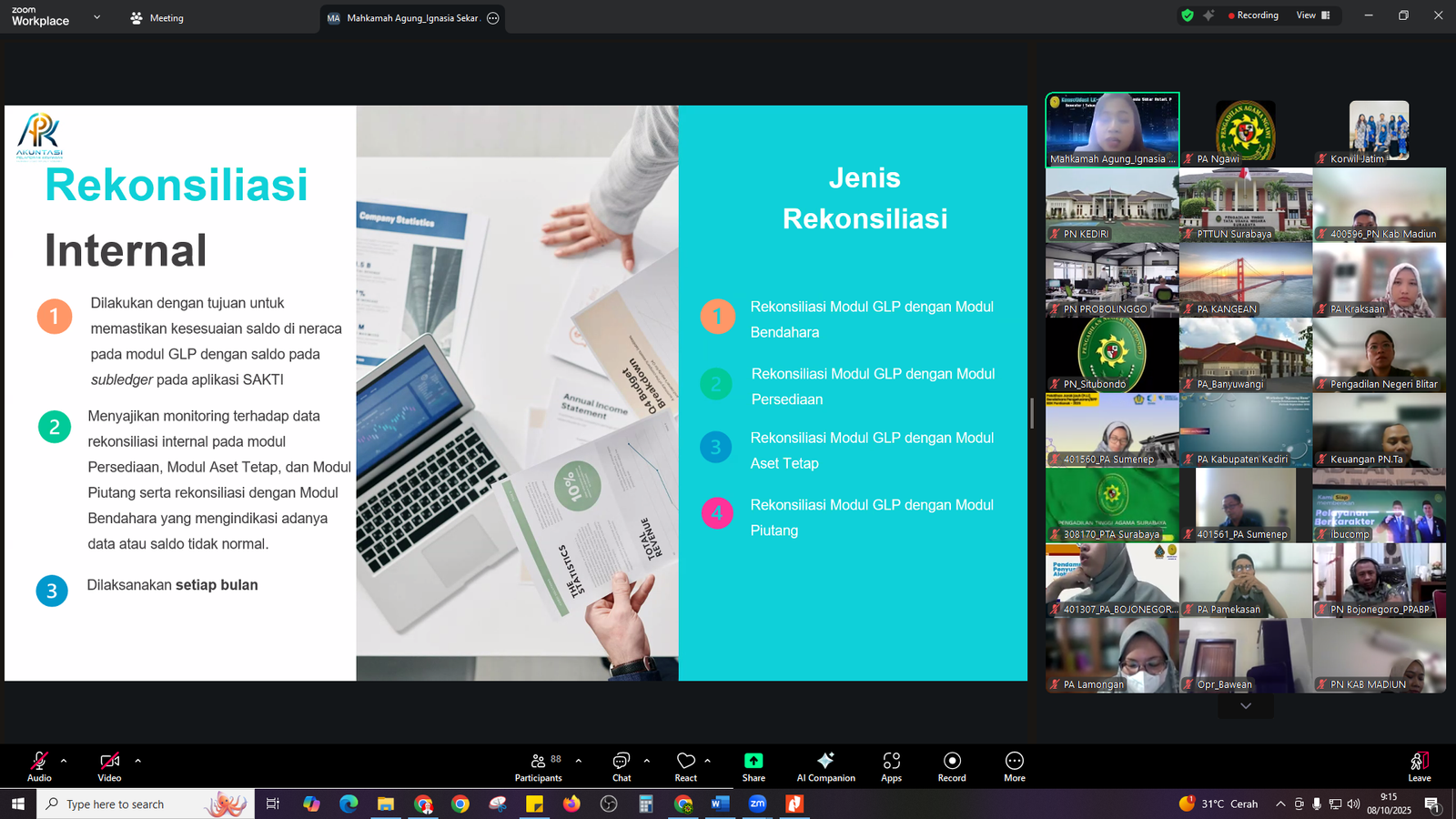Select the PA Kraksaan video thumbnail
Screen dimensions: 1456x819
[x=1379, y=280]
